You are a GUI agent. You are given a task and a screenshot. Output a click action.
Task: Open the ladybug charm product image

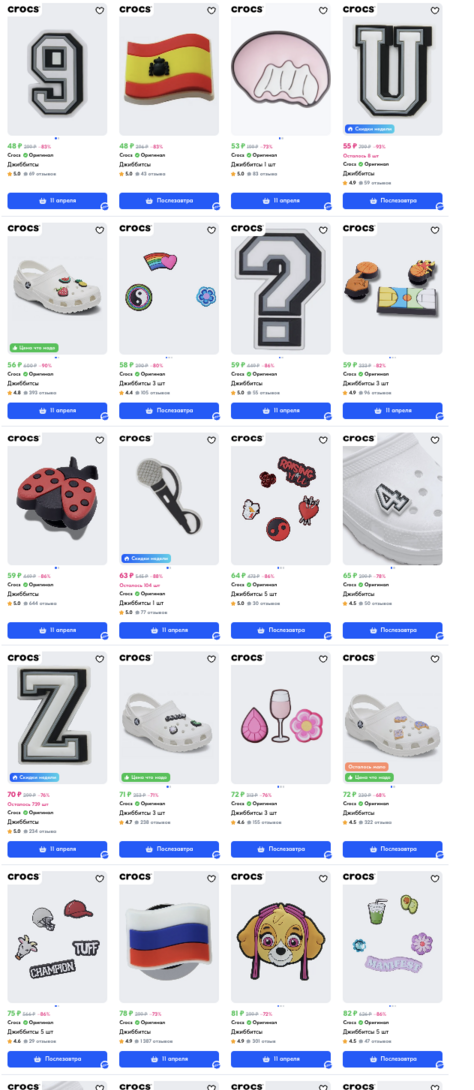(57, 498)
